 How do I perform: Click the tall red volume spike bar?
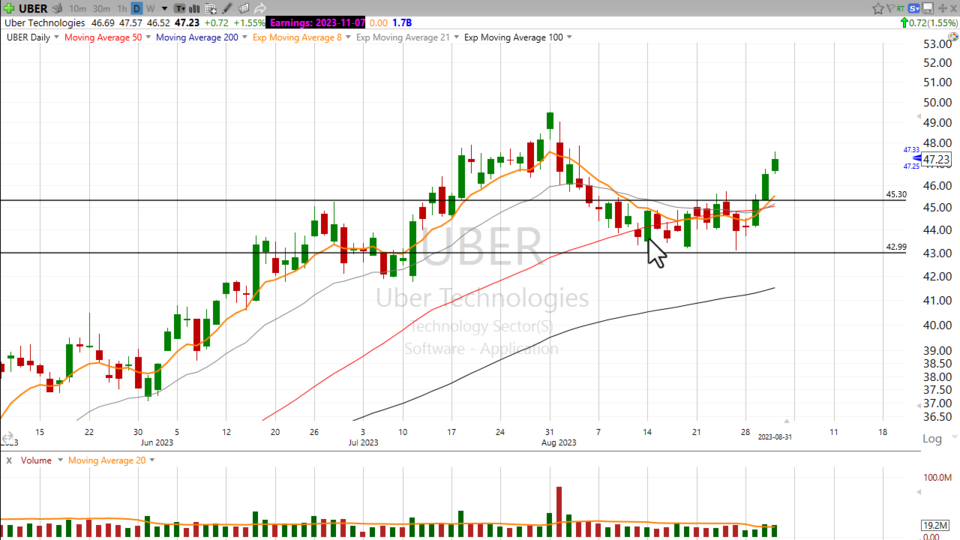pos(559,512)
